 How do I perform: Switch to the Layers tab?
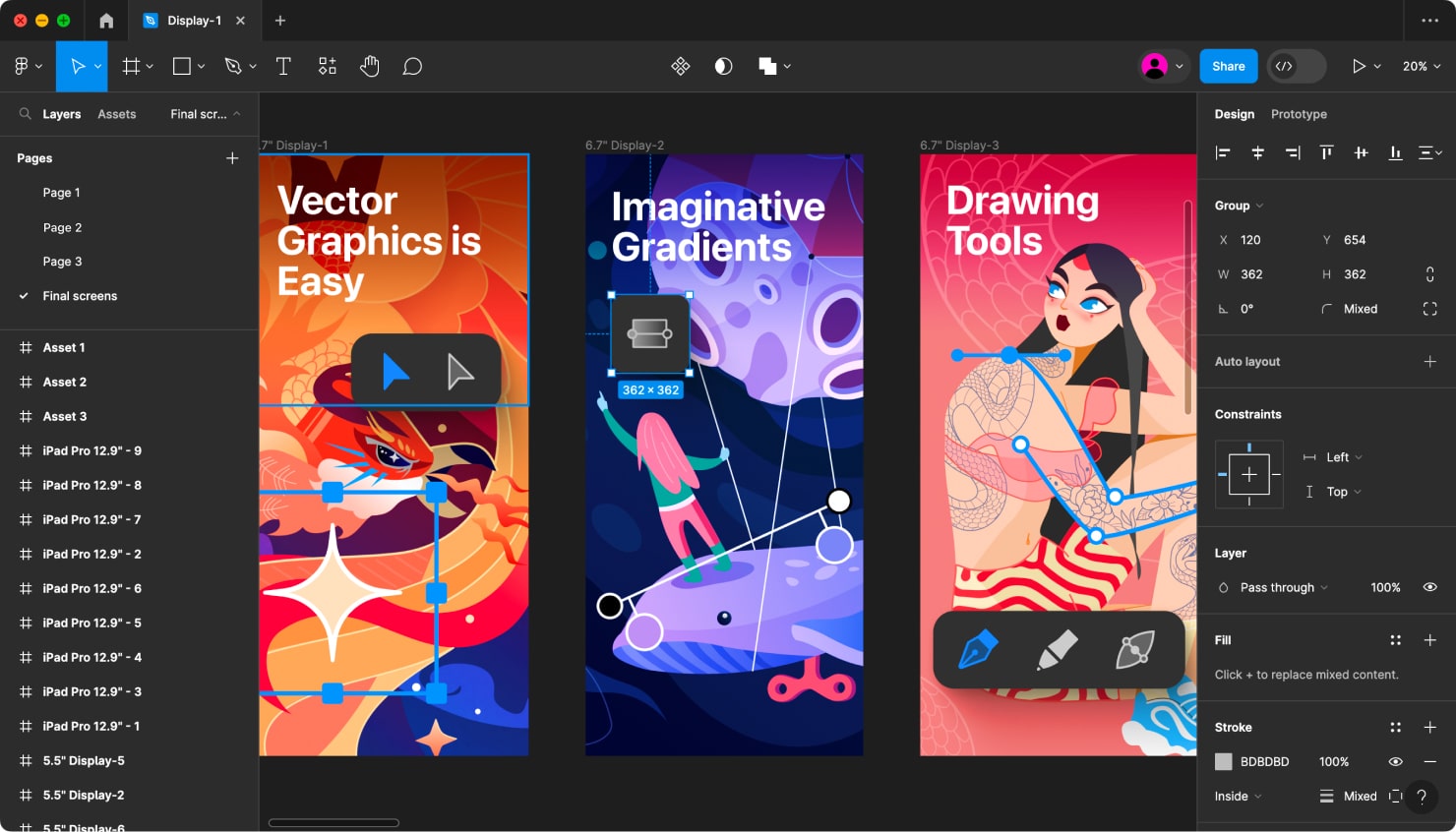[x=62, y=114]
